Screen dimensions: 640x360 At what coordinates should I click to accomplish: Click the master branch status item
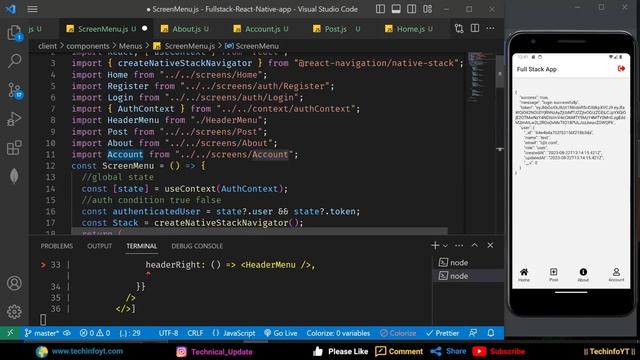pos(41,333)
